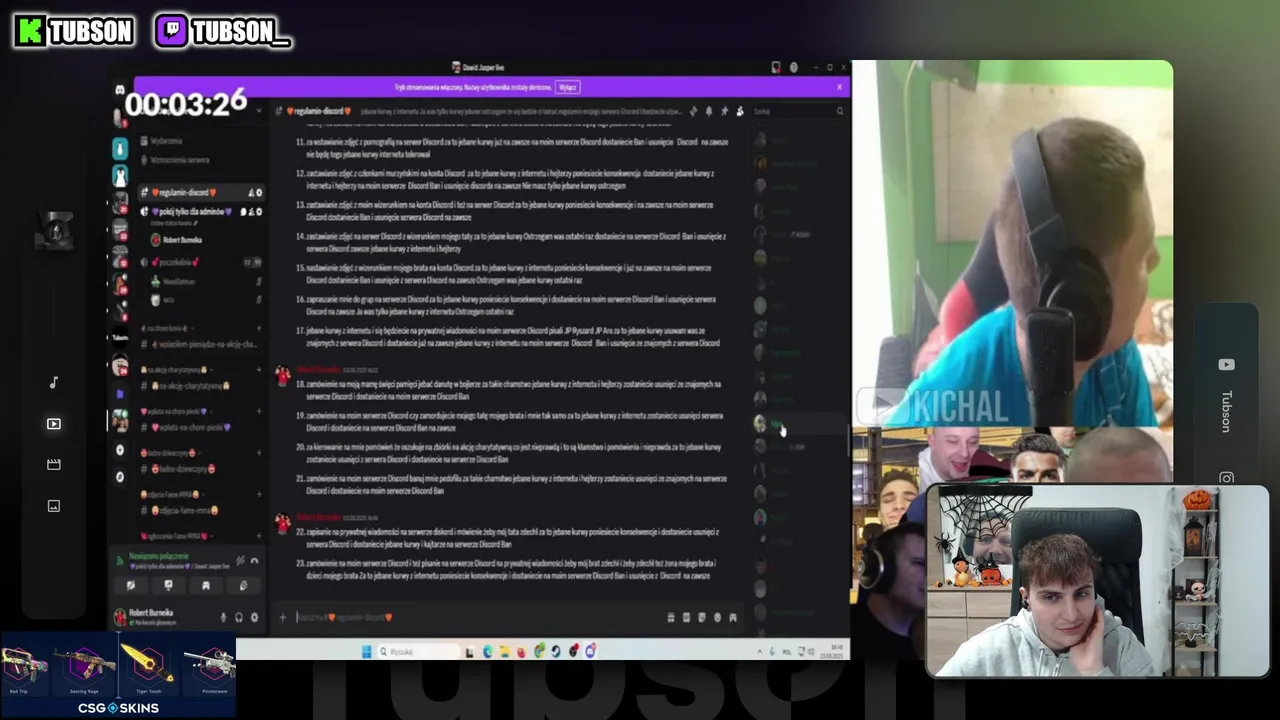Open the Windows Start button
This screenshot has width=1280, height=720.
coord(367,651)
